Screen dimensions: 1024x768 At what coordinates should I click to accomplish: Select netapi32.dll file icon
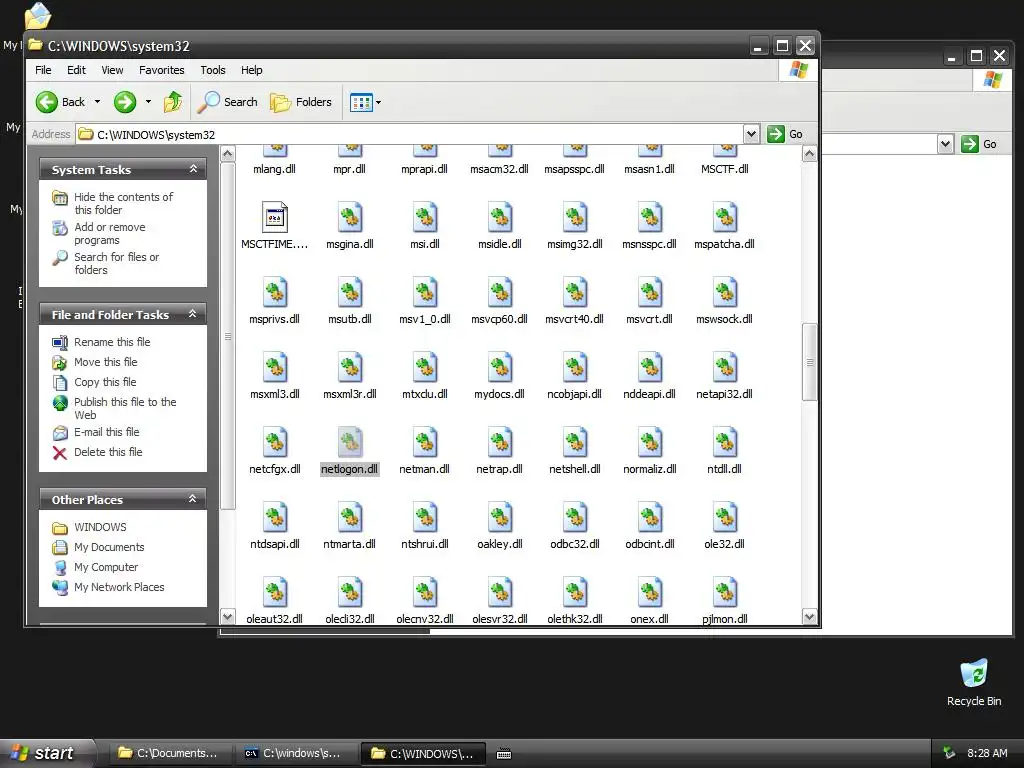point(724,368)
